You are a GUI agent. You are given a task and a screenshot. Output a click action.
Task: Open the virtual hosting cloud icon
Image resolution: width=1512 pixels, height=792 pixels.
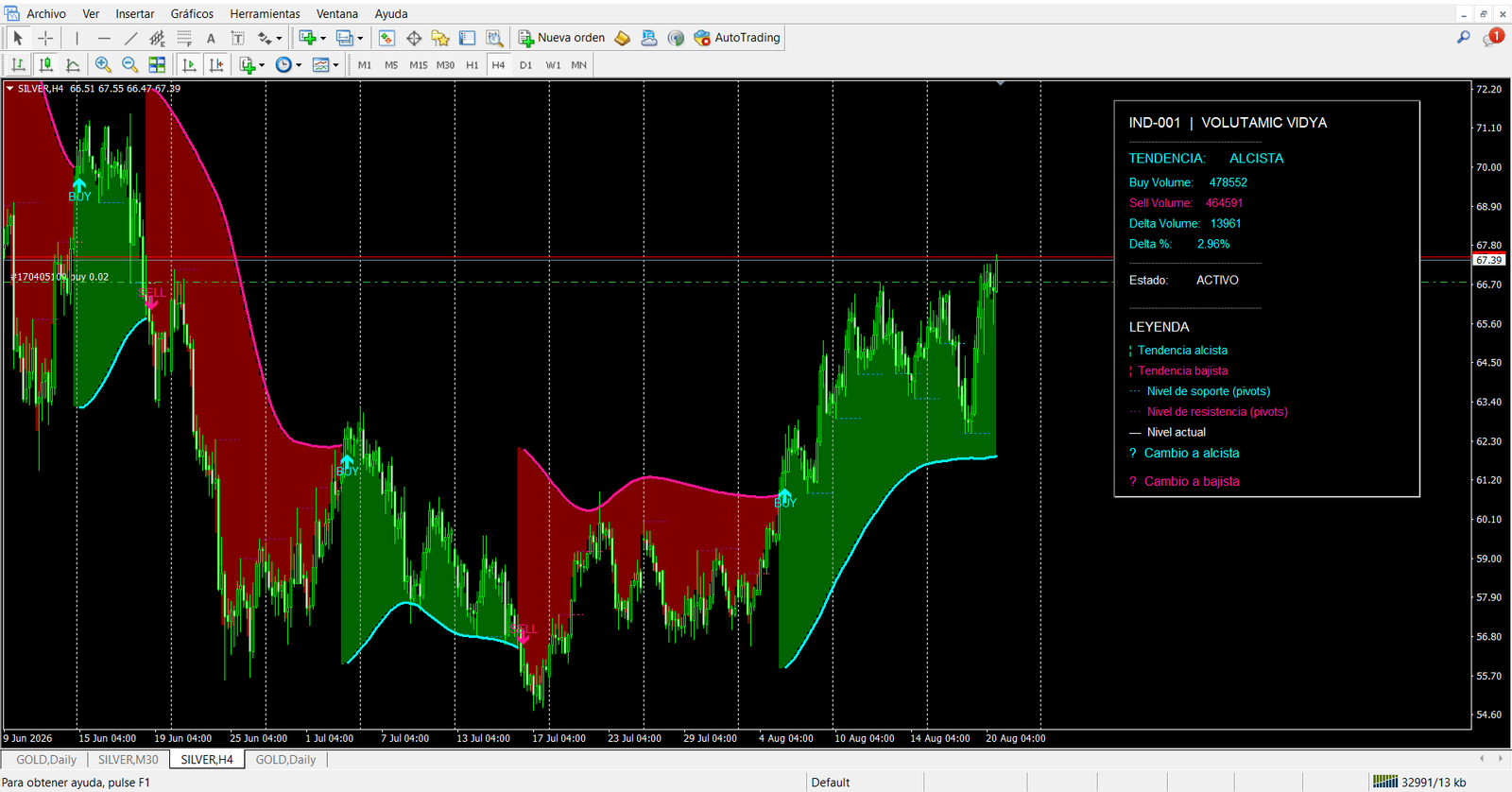(648, 38)
